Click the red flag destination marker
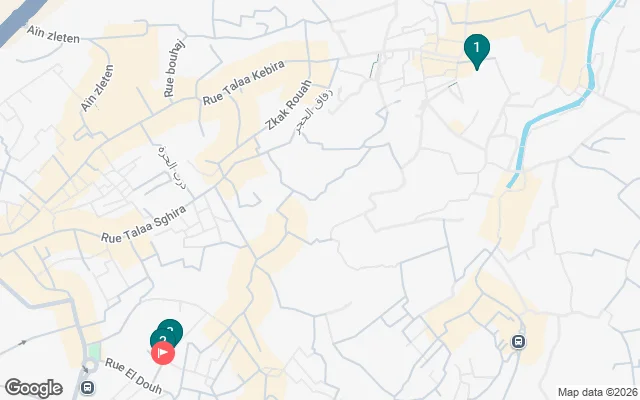640x400 pixels. (x=163, y=353)
